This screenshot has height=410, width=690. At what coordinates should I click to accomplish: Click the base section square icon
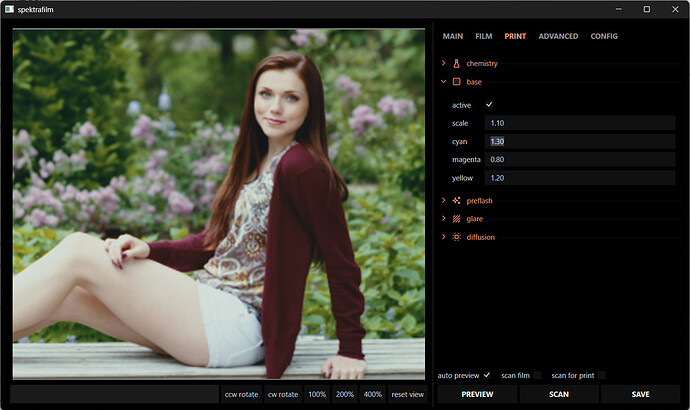(456, 82)
